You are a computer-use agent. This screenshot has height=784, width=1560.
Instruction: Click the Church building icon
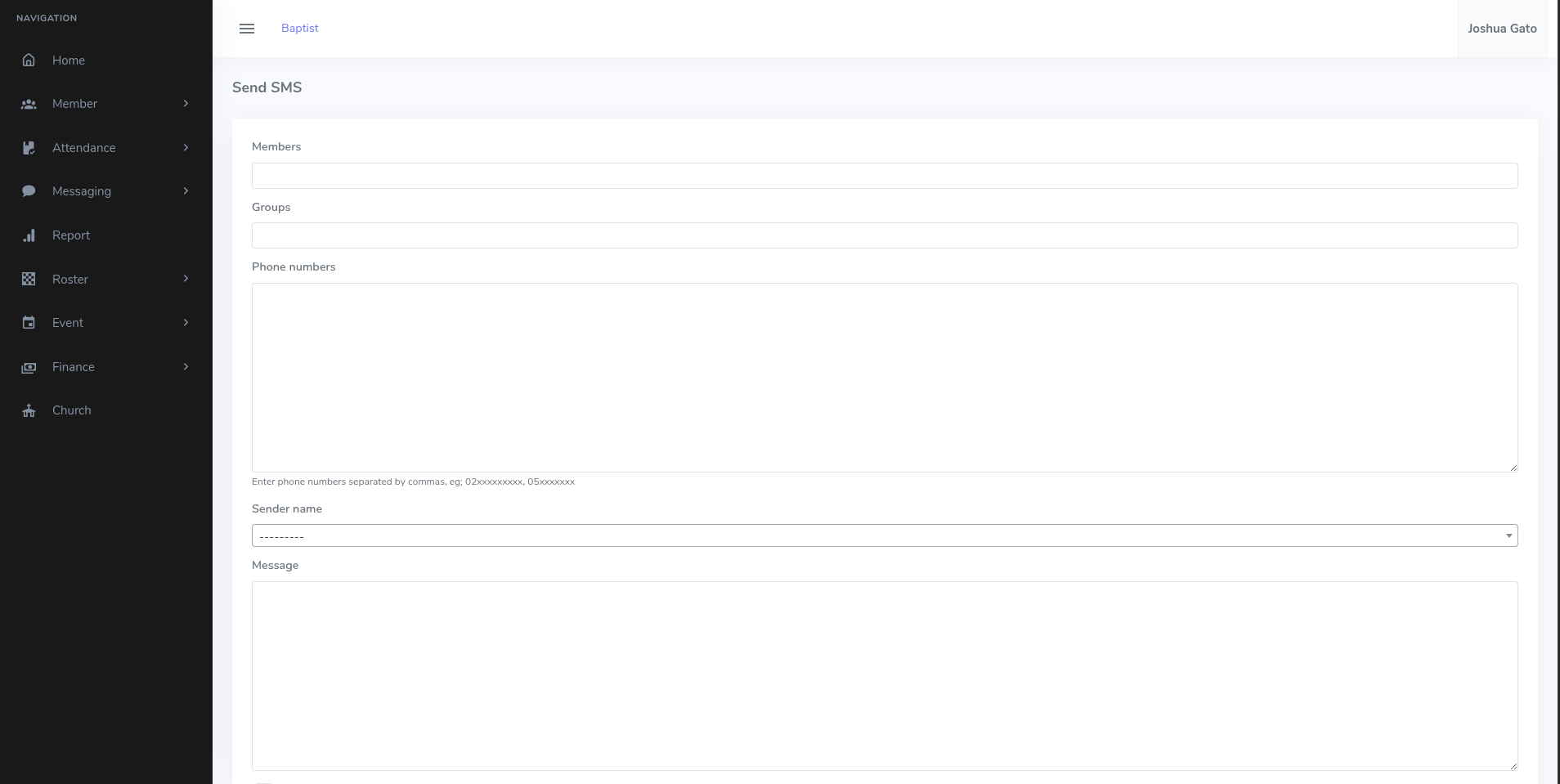(x=29, y=410)
